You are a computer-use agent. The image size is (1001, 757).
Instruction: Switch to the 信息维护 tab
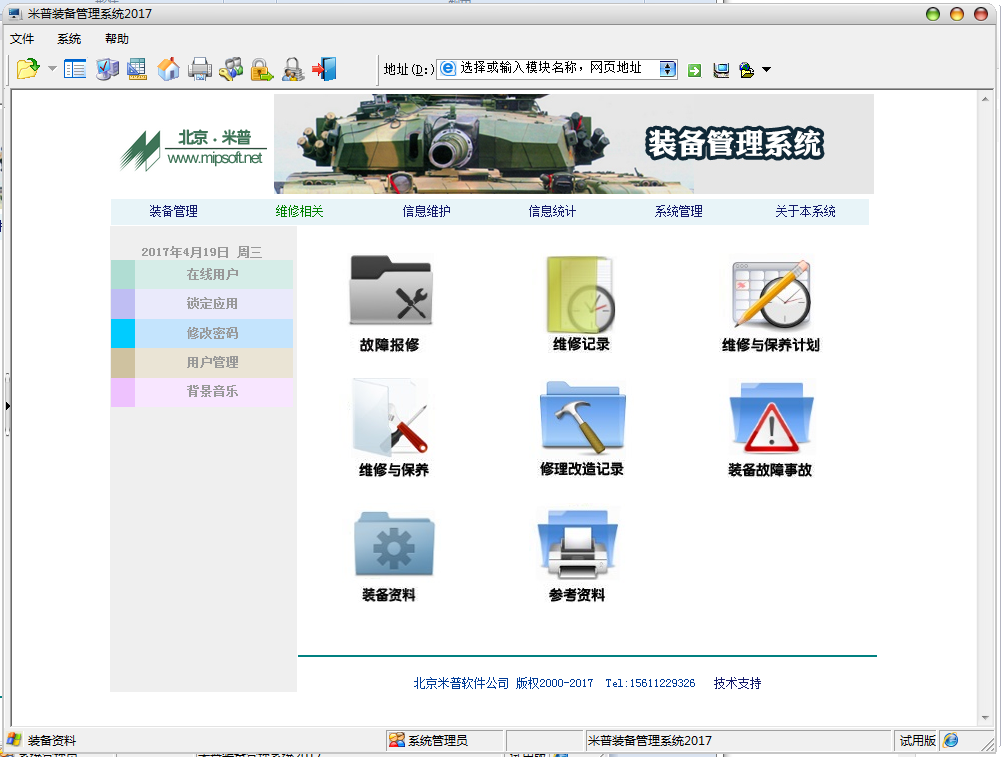click(426, 211)
